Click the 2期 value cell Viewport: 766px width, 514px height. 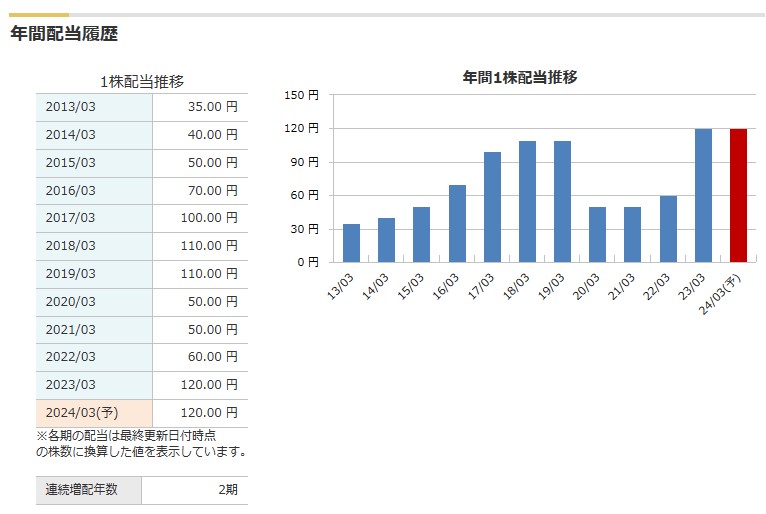(x=195, y=490)
